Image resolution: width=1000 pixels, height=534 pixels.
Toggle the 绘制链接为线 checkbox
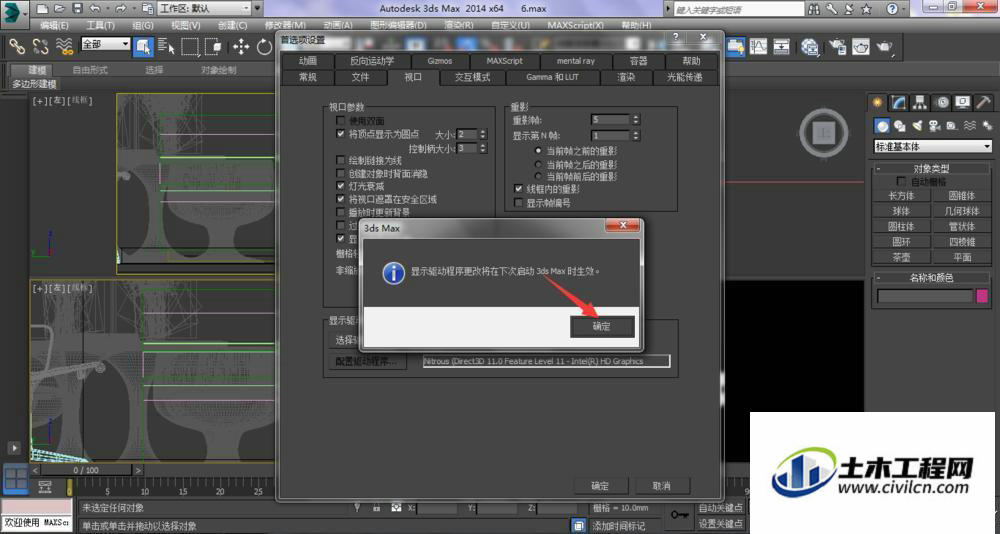tap(341, 160)
